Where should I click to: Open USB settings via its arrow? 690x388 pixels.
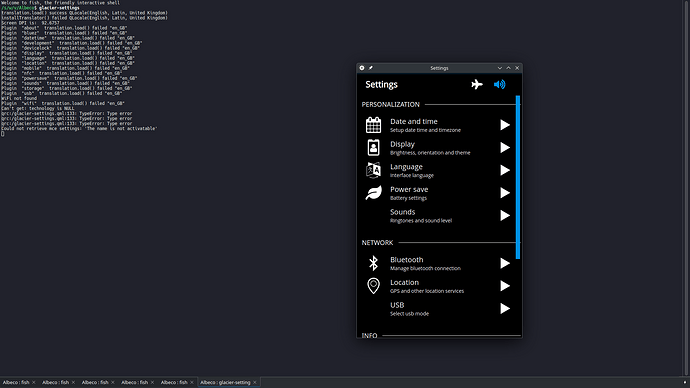(x=505, y=308)
